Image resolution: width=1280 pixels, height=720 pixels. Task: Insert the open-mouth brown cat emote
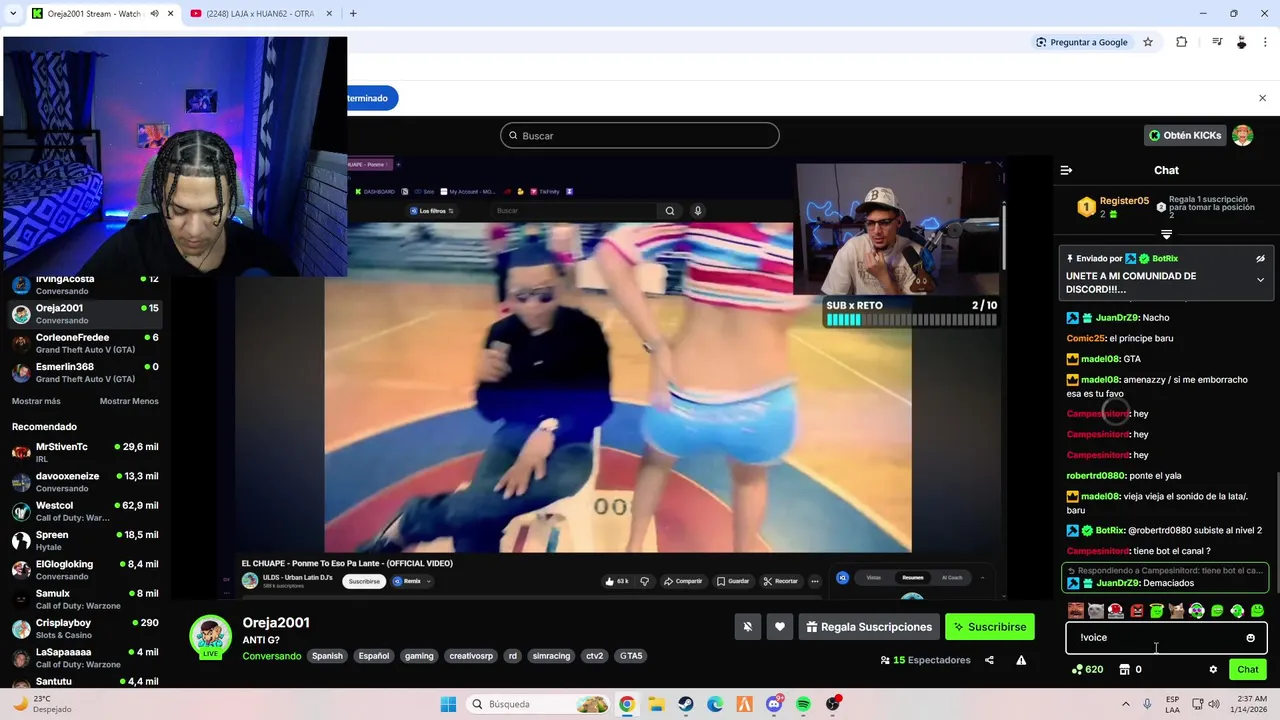[1176, 610]
